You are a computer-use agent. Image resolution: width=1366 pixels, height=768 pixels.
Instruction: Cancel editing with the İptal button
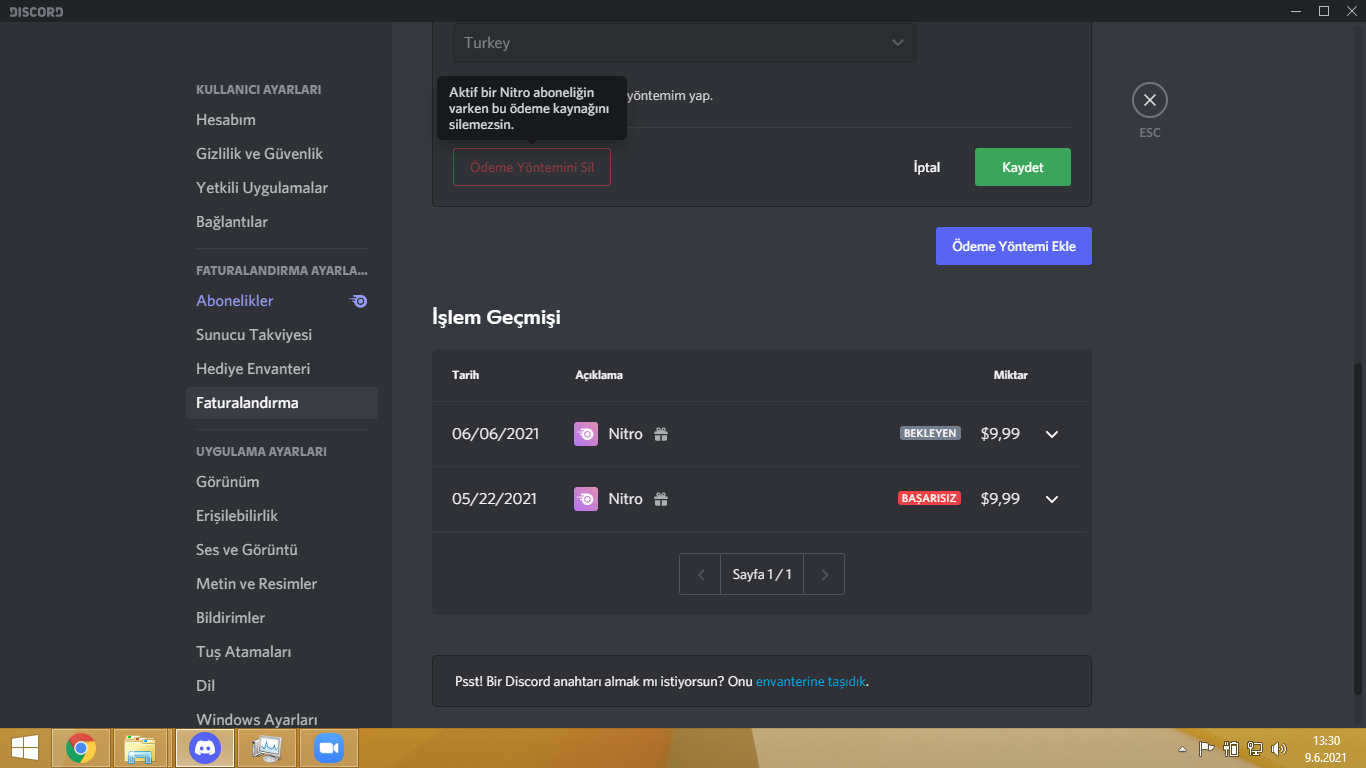pos(927,167)
